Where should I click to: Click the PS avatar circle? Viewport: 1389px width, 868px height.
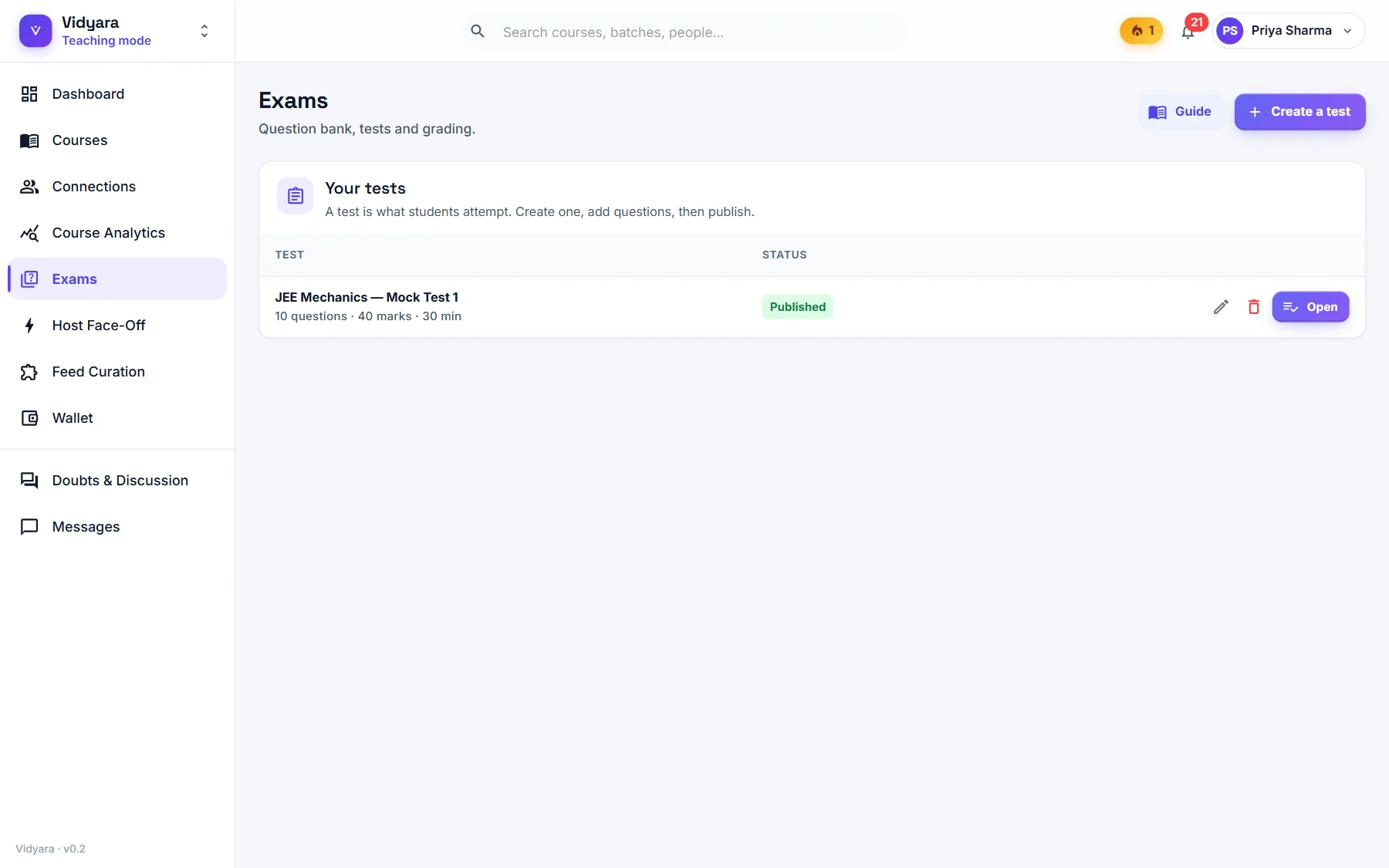click(x=1230, y=31)
